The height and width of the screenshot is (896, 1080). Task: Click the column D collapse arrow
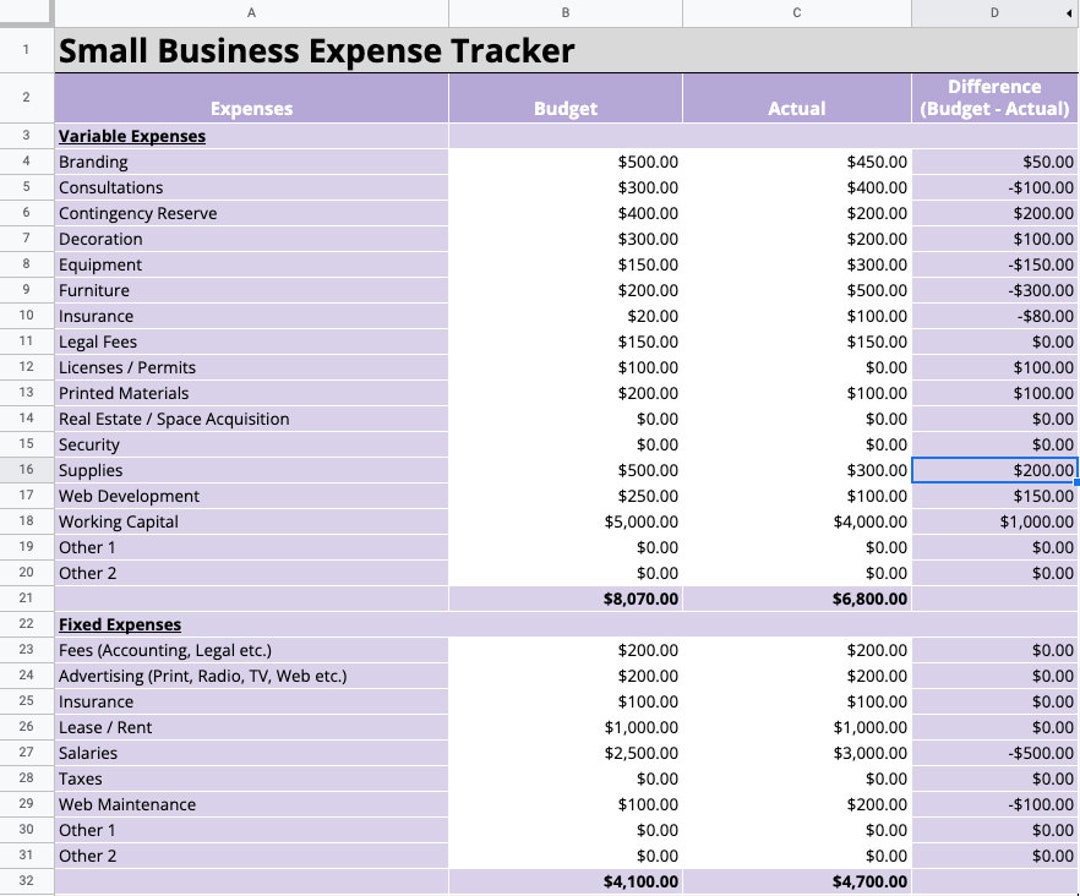click(x=1069, y=13)
